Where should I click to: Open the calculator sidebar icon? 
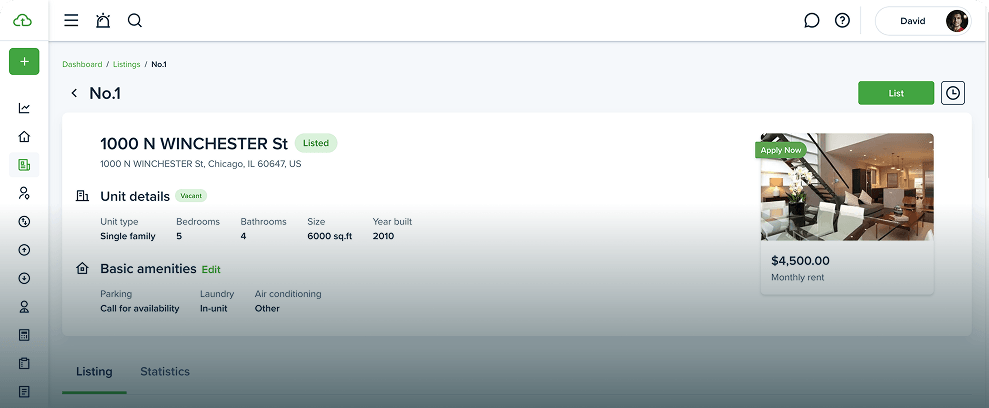coord(24,335)
